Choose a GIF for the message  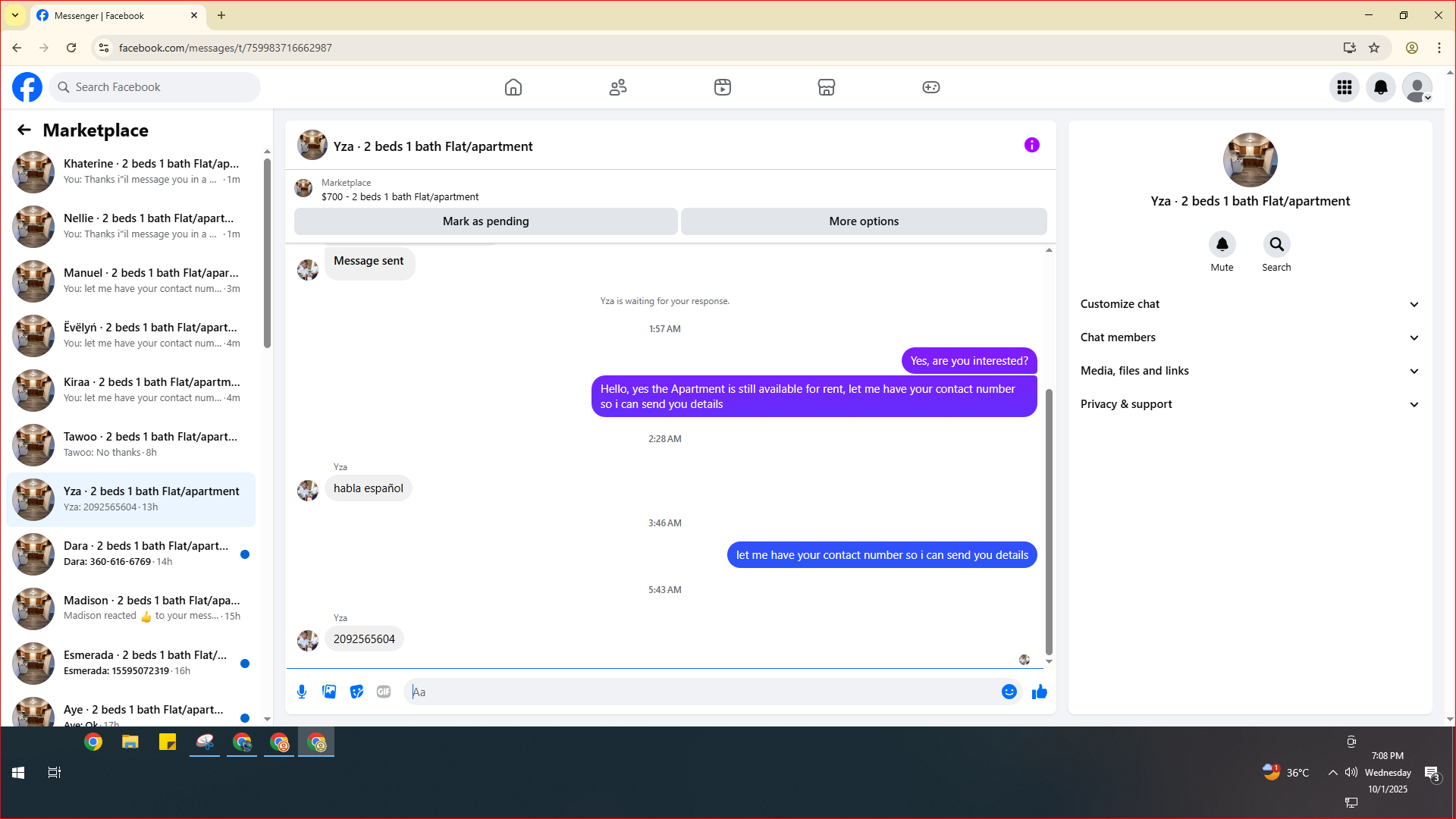click(x=384, y=692)
